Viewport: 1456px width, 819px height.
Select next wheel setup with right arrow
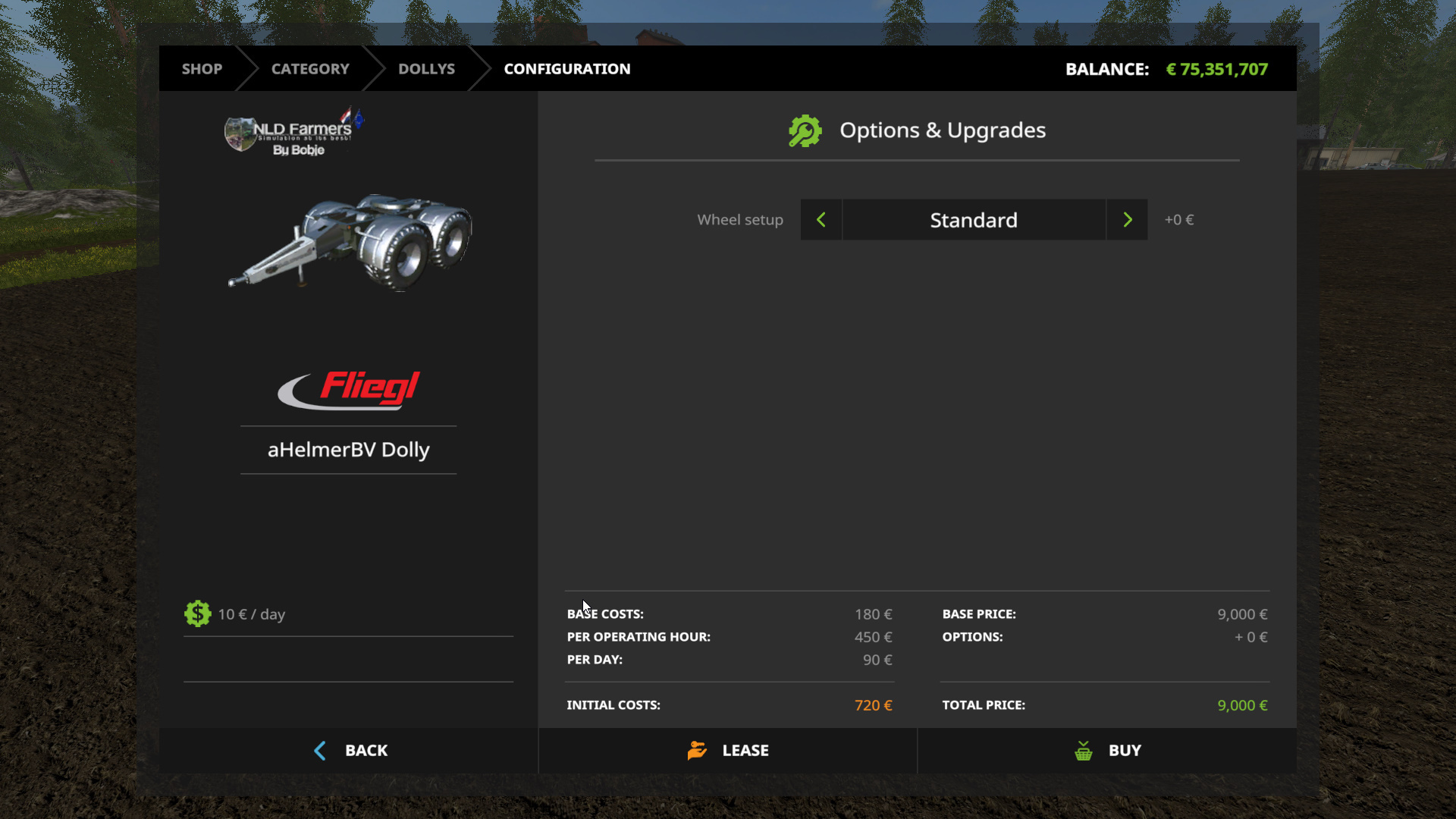1127,220
